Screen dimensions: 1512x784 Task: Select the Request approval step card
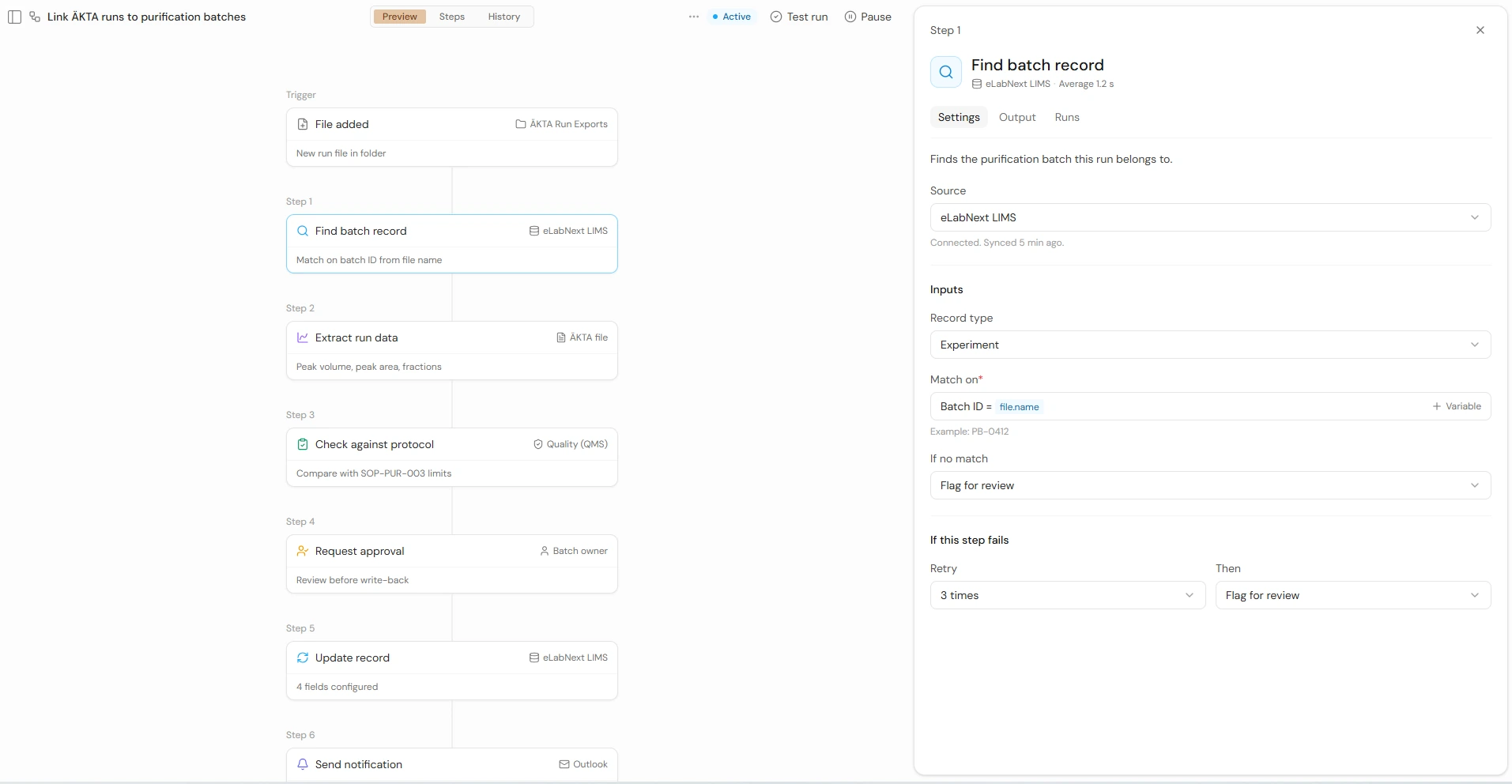click(x=452, y=564)
